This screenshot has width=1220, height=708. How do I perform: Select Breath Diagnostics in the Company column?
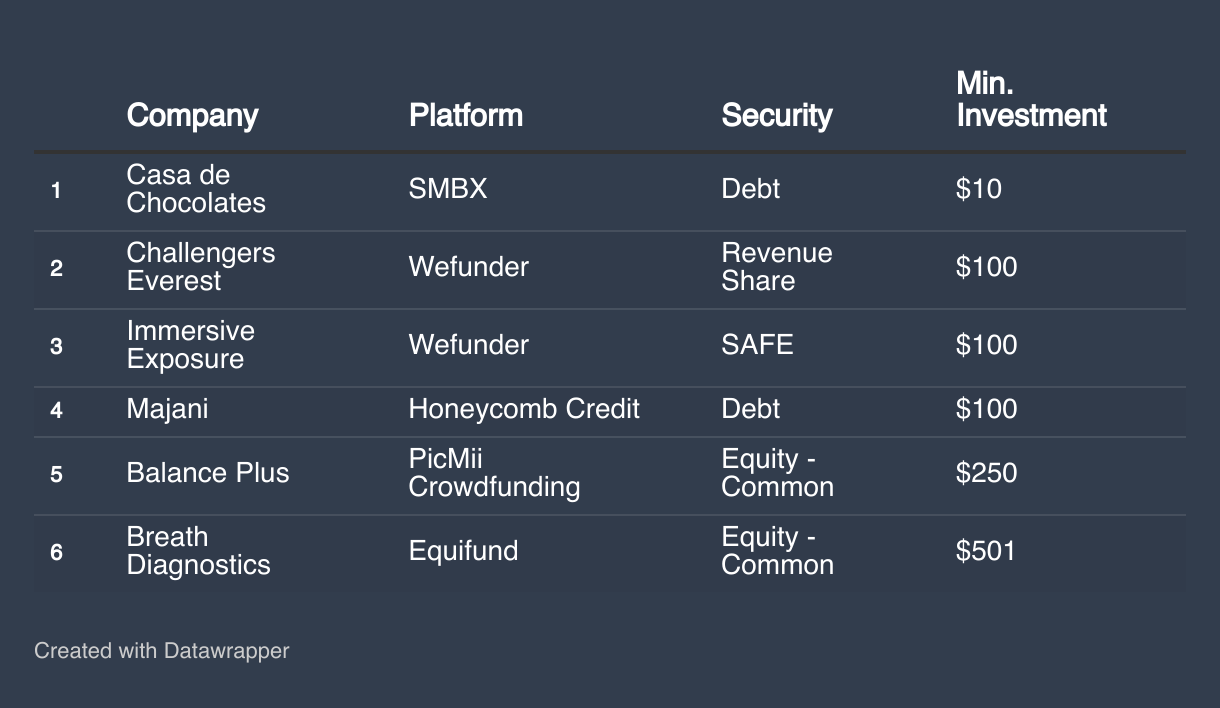tap(198, 551)
